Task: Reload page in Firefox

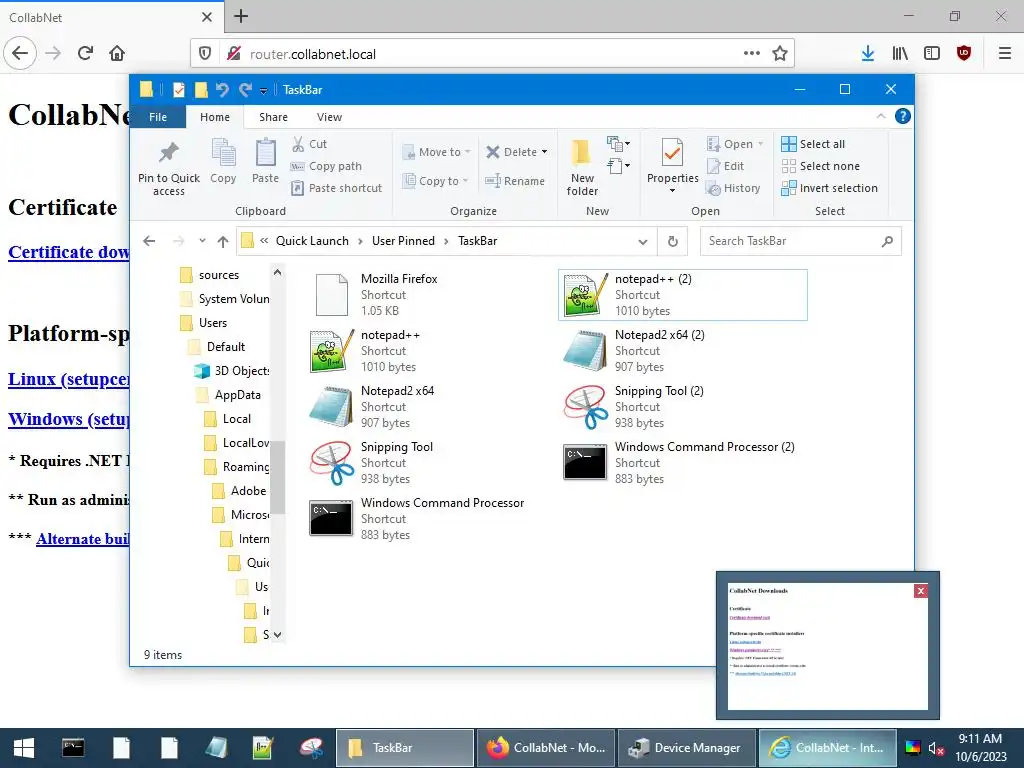Action: (x=85, y=53)
